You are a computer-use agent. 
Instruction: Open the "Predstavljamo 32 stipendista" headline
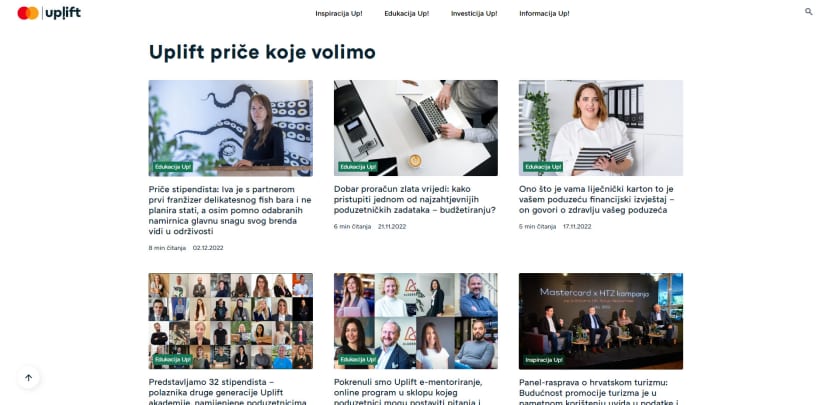click(228, 392)
